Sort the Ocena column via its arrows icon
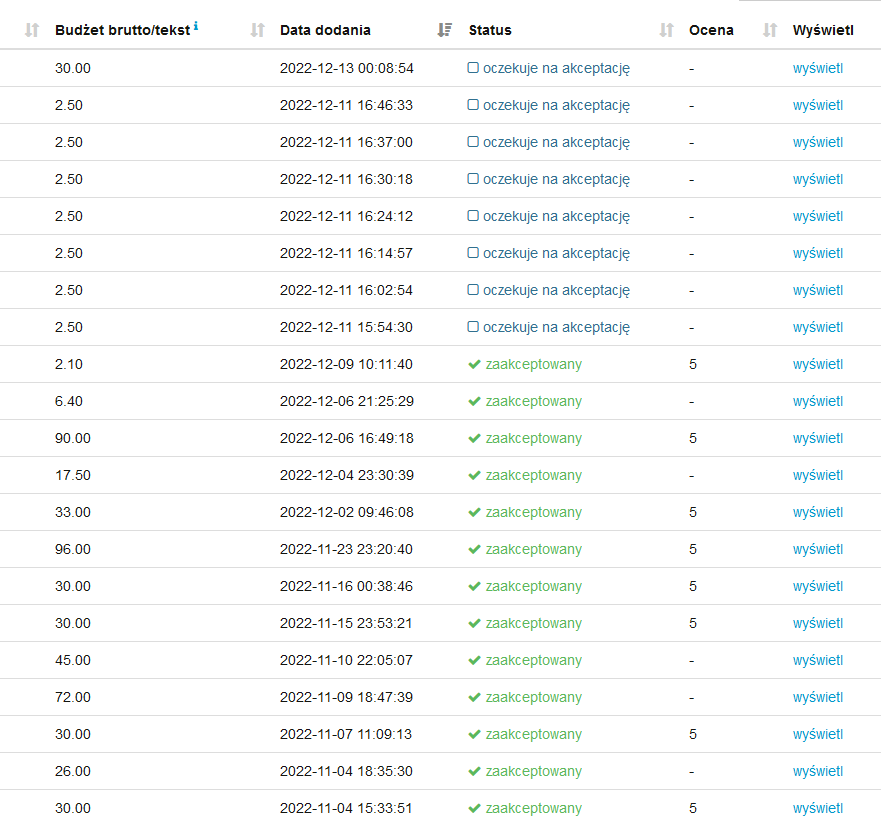Screen dimensions: 886x831 click(769, 30)
